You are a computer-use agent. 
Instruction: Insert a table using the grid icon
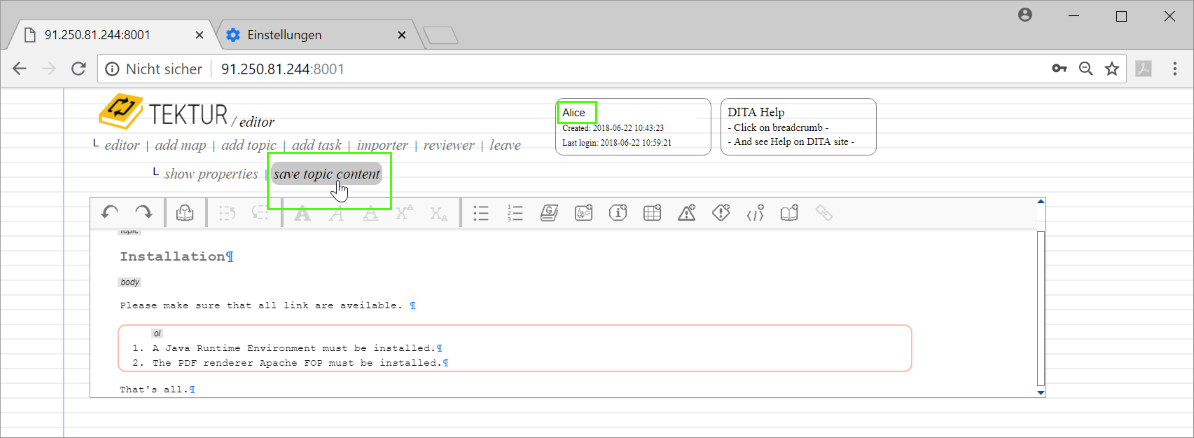(x=652, y=212)
